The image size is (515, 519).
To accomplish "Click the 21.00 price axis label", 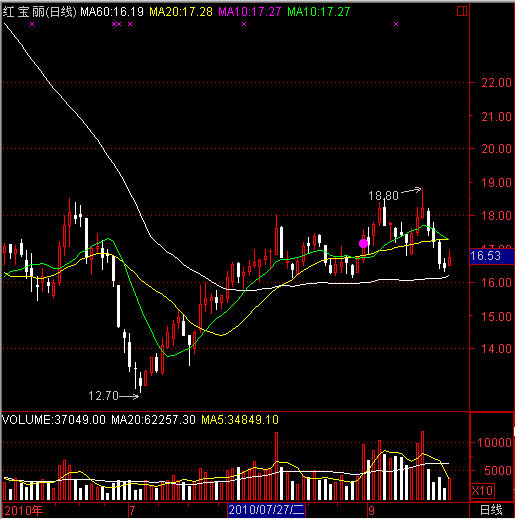I will (x=496, y=117).
